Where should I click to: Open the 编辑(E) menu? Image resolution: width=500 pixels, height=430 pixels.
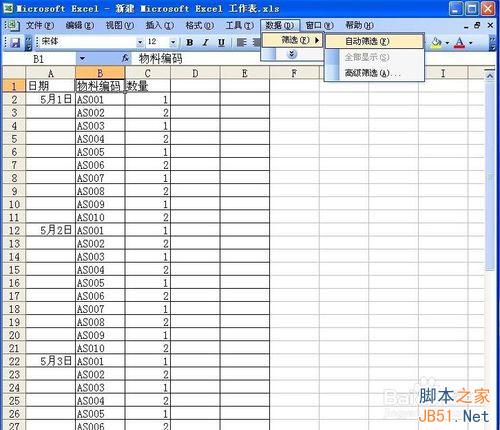coord(80,25)
